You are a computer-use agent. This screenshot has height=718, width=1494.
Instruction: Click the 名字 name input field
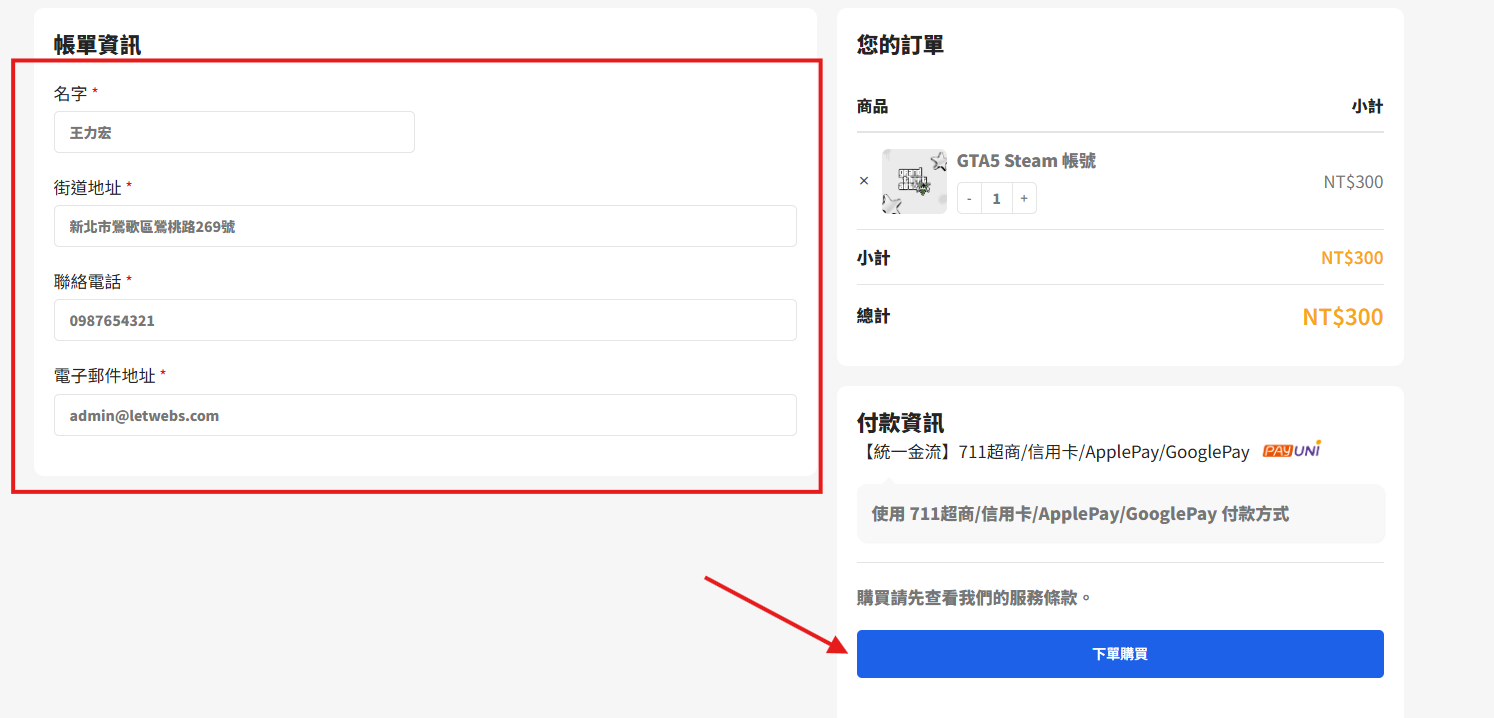pos(234,132)
